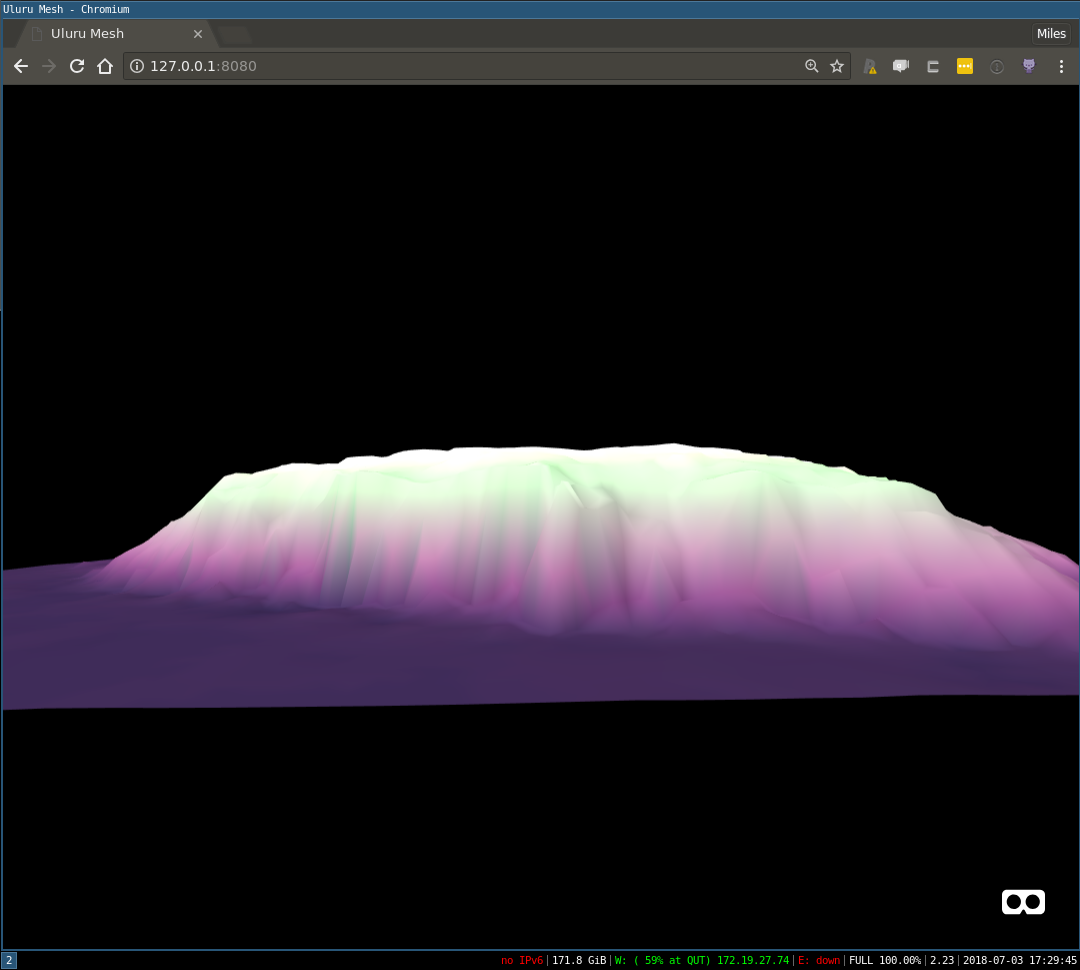The width and height of the screenshot is (1080, 970).
Task: Open the Miles profile switcher
Action: pyautogui.click(x=1051, y=34)
